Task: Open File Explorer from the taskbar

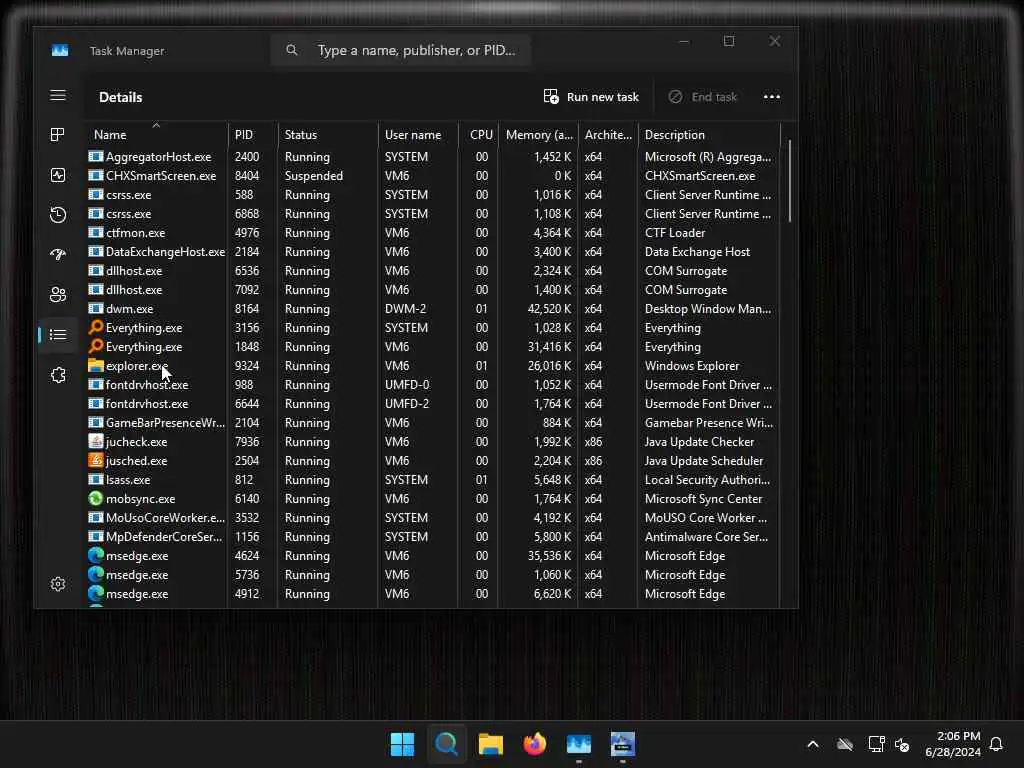Action: tap(490, 744)
